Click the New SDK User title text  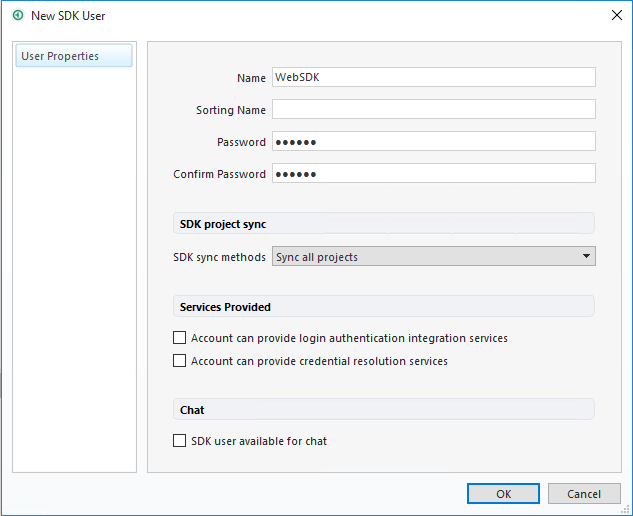pyautogui.click(x=68, y=16)
